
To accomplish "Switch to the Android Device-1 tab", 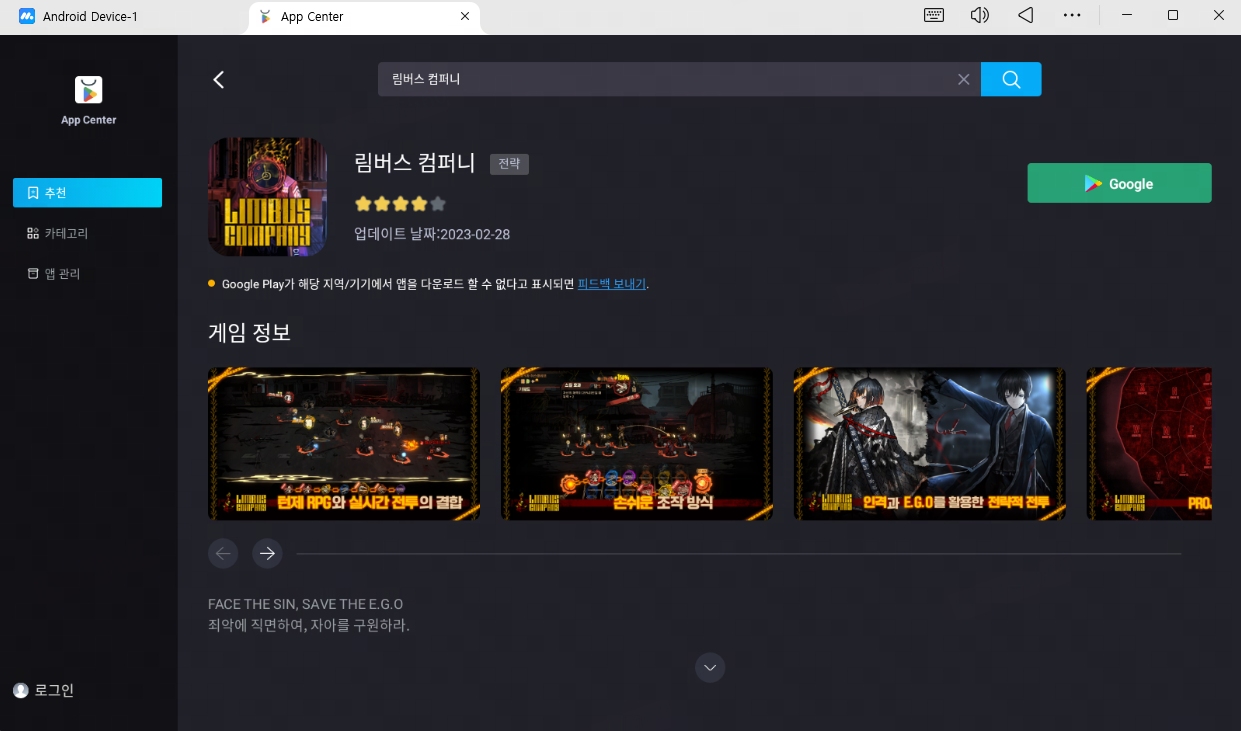I will 90,17.
